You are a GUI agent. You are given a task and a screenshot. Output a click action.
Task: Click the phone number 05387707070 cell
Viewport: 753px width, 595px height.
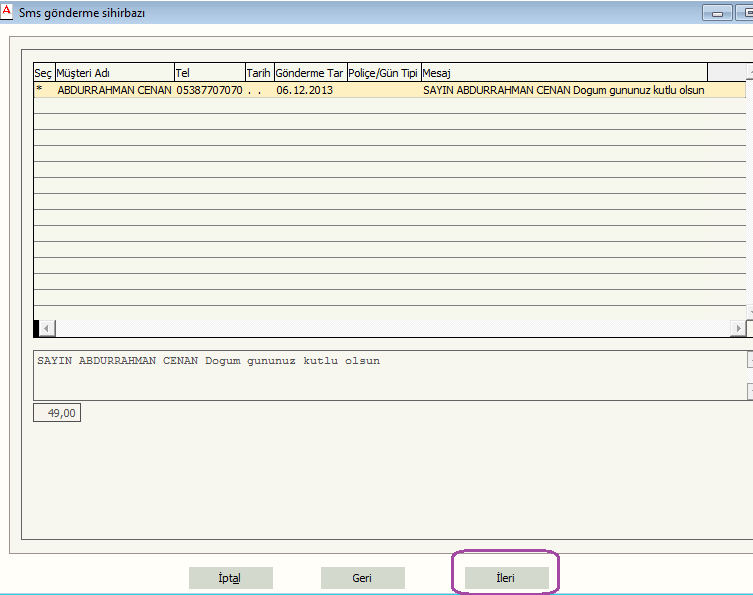click(208, 90)
